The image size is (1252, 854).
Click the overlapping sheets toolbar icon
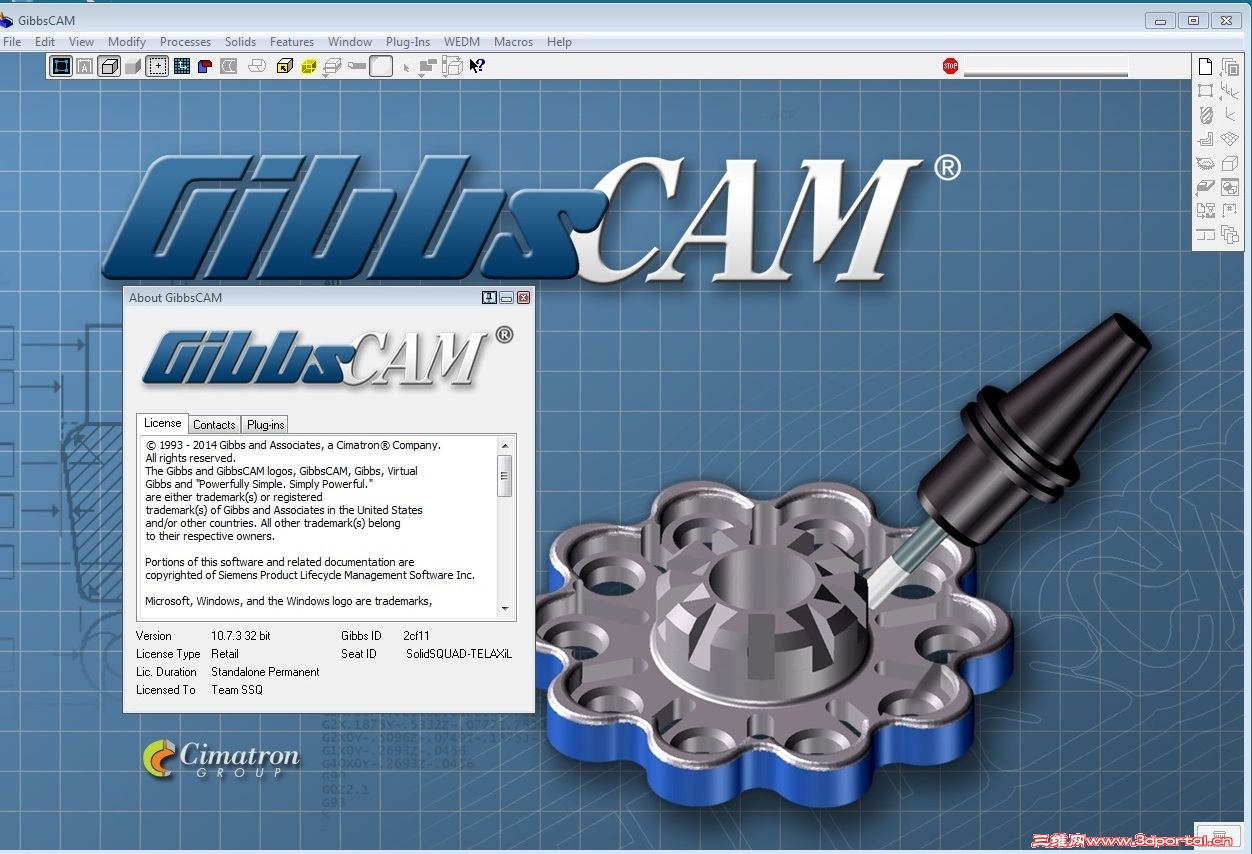click(257, 66)
